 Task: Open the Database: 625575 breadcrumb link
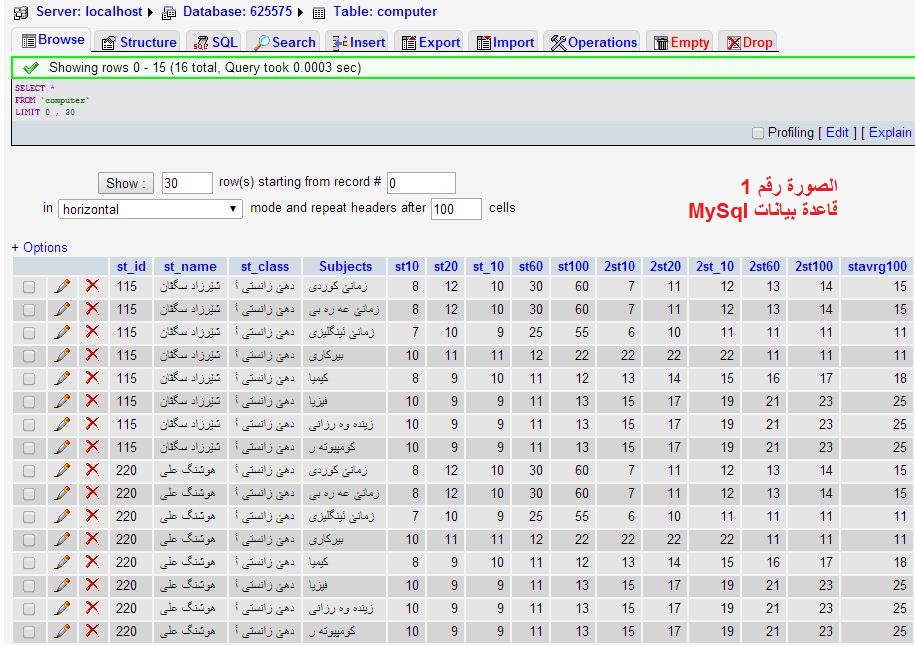(x=237, y=12)
